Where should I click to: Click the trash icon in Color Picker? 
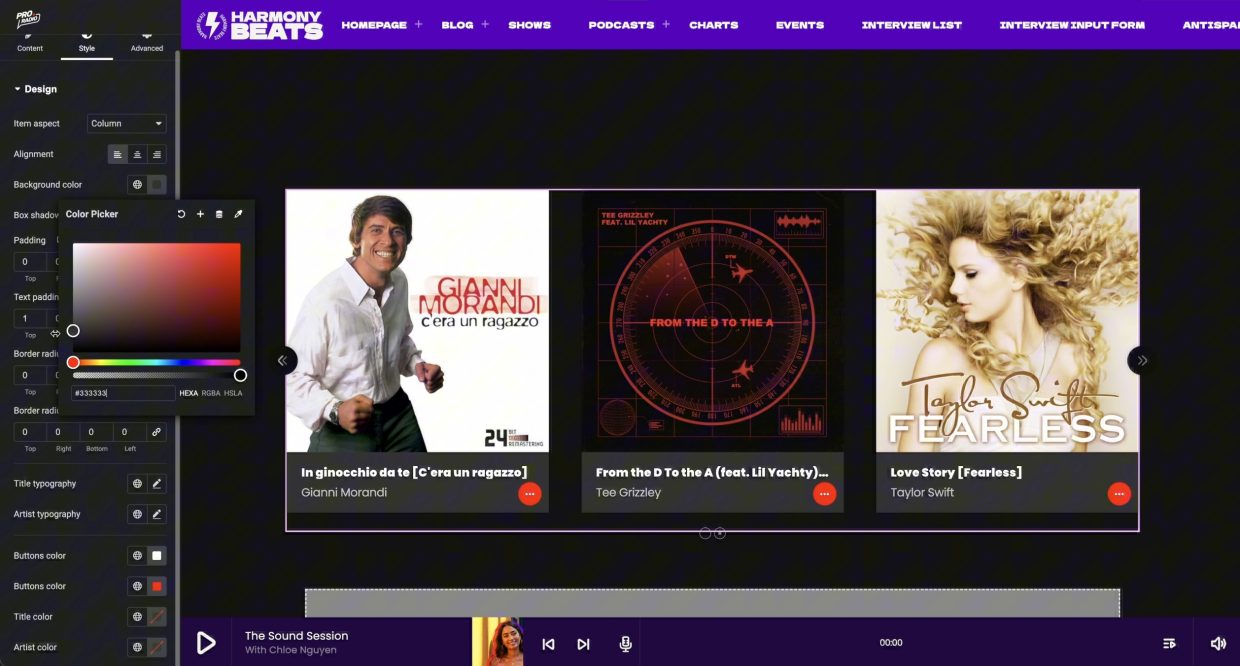tap(219, 214)
